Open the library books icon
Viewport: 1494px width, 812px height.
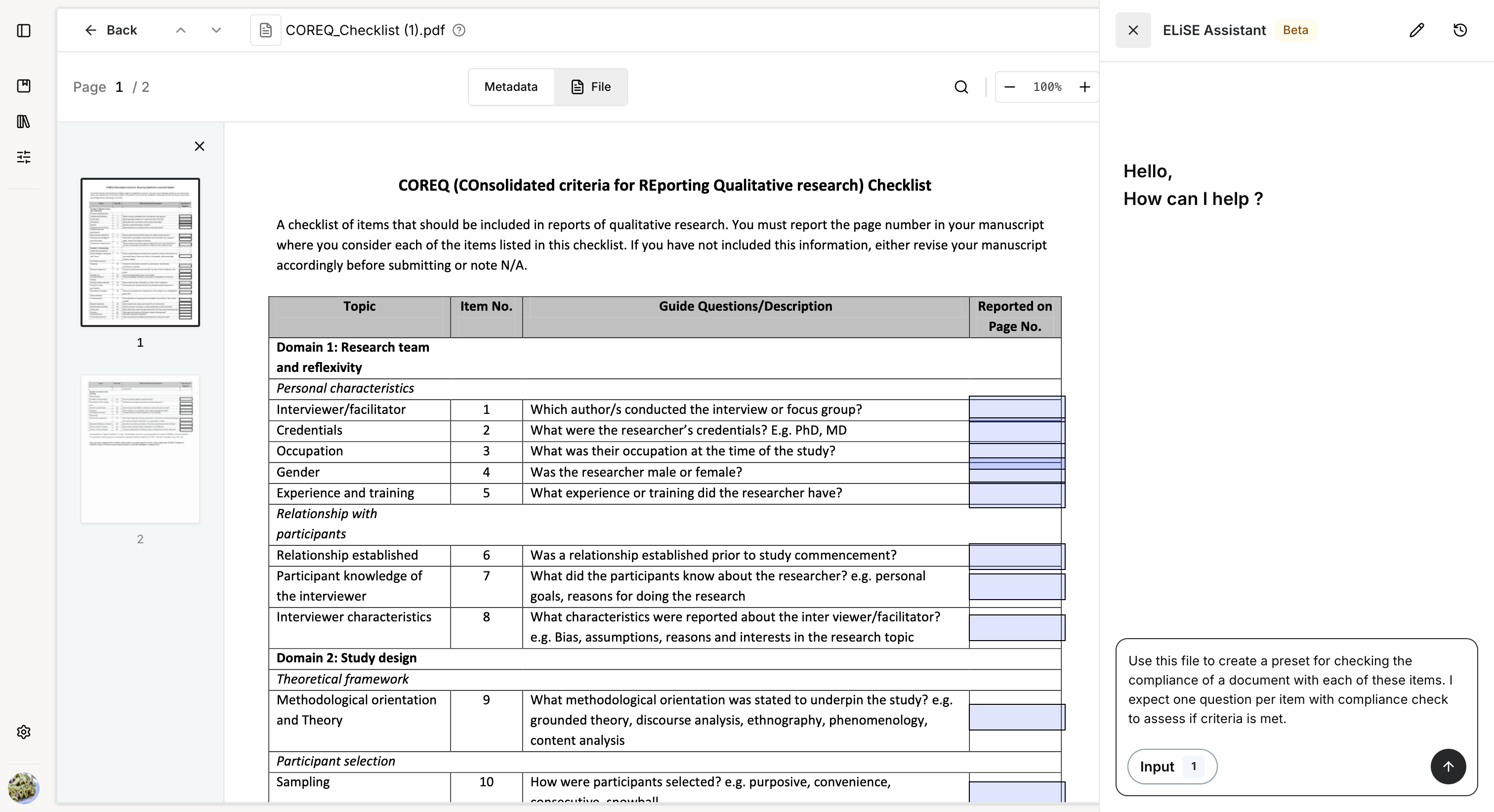pos(24,121)
